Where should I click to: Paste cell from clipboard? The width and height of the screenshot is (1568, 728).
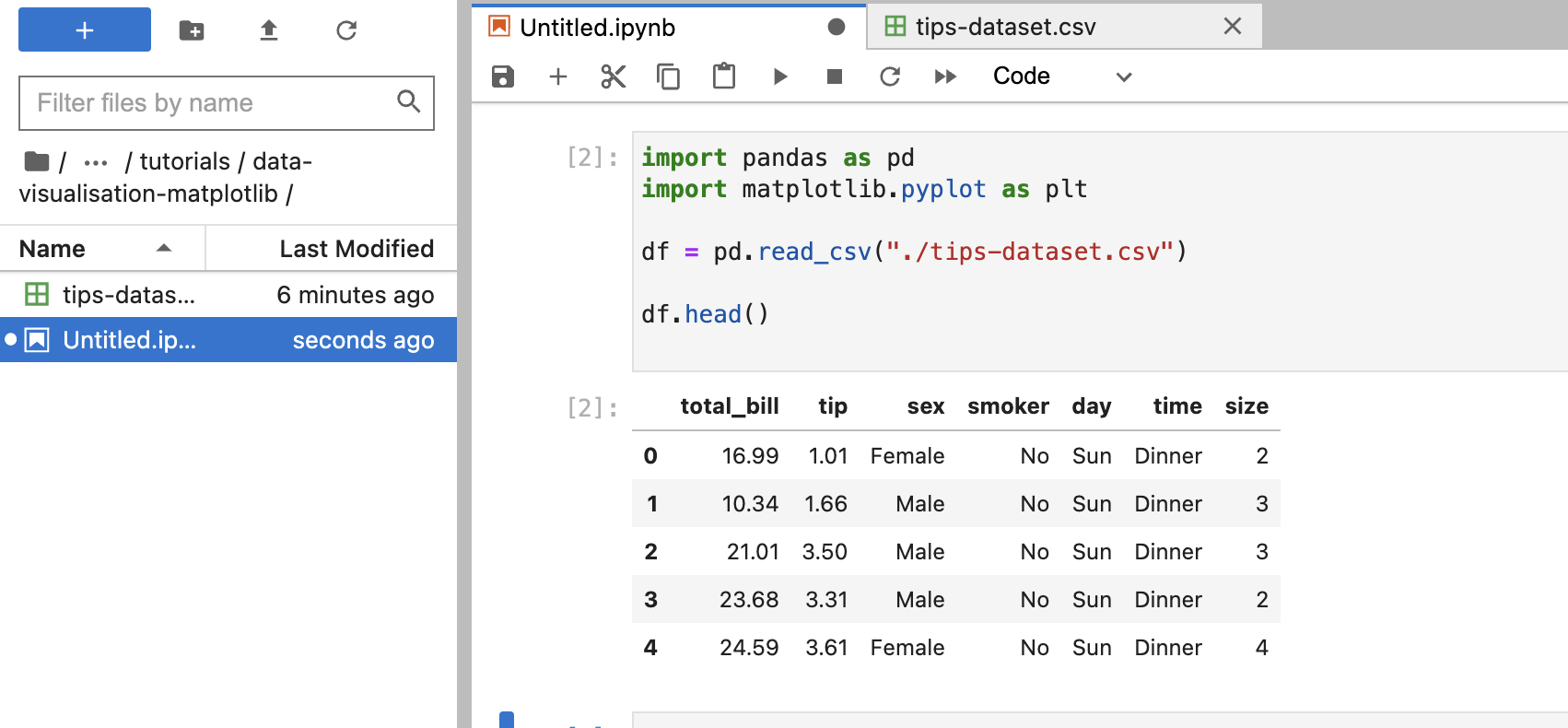click(724, 76)
